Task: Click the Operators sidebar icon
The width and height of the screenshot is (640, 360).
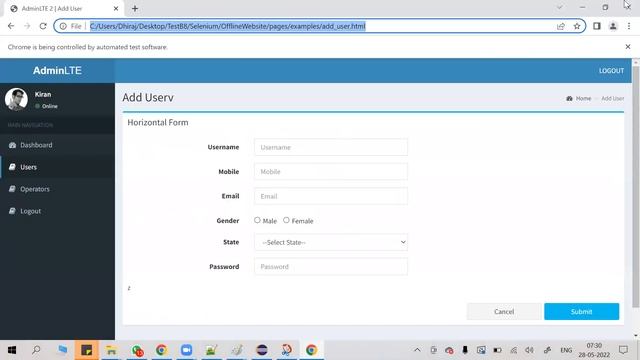Action: pos(12,189)
